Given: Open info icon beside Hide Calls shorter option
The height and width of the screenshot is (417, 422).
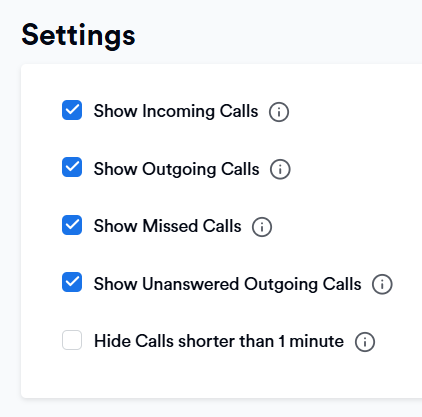Looking at the screenshot, I should [365, 342].
